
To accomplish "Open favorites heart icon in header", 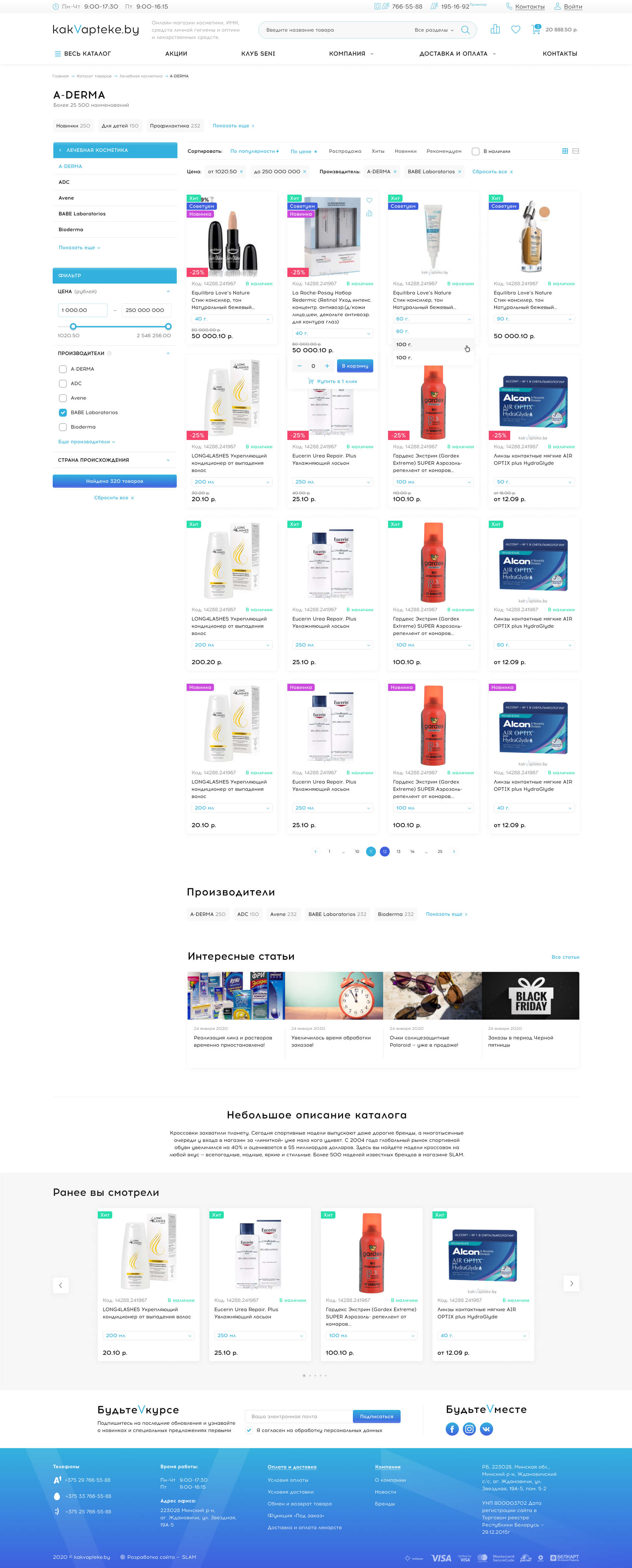I will click(x=516, y=29).
